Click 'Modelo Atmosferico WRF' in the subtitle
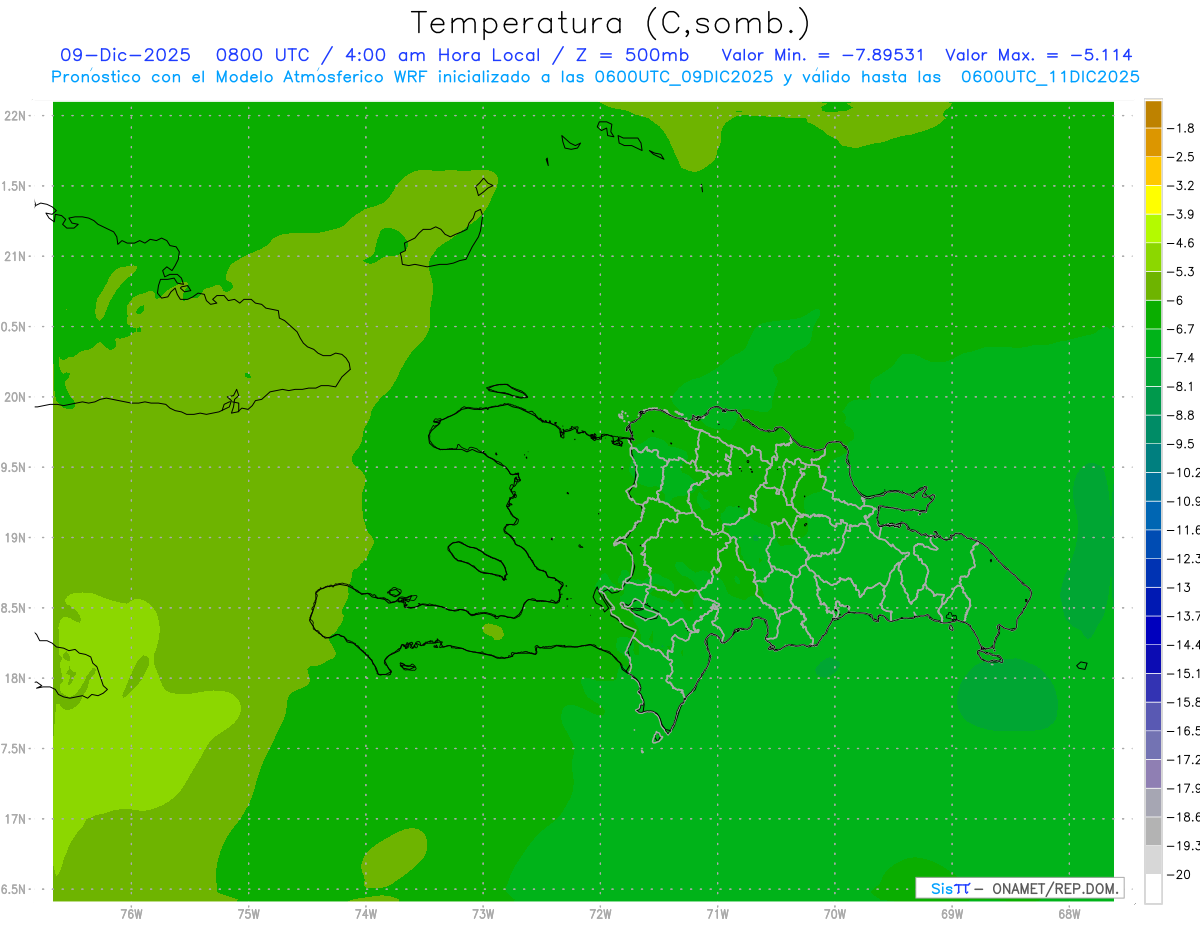The width and height of the screenshot is (1200, 927). (x=321, y=77)
